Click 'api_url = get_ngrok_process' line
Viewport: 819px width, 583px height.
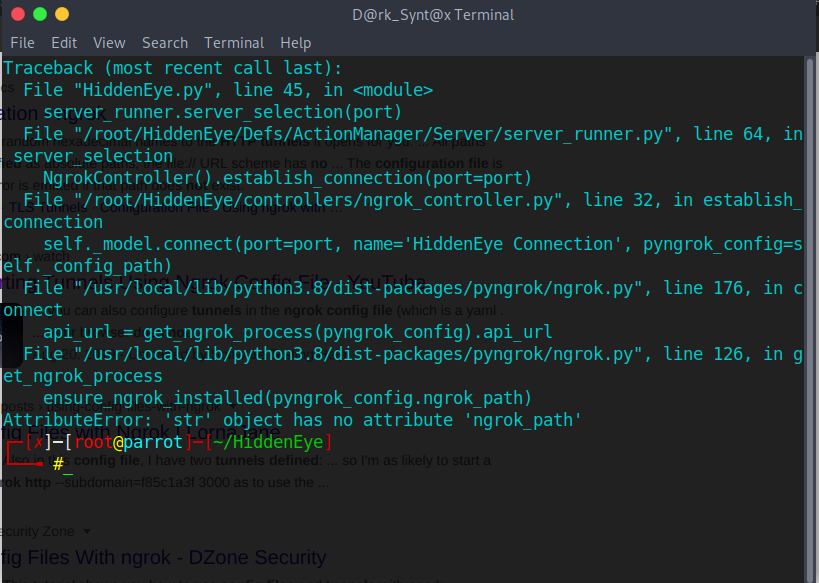pos(297,332)
